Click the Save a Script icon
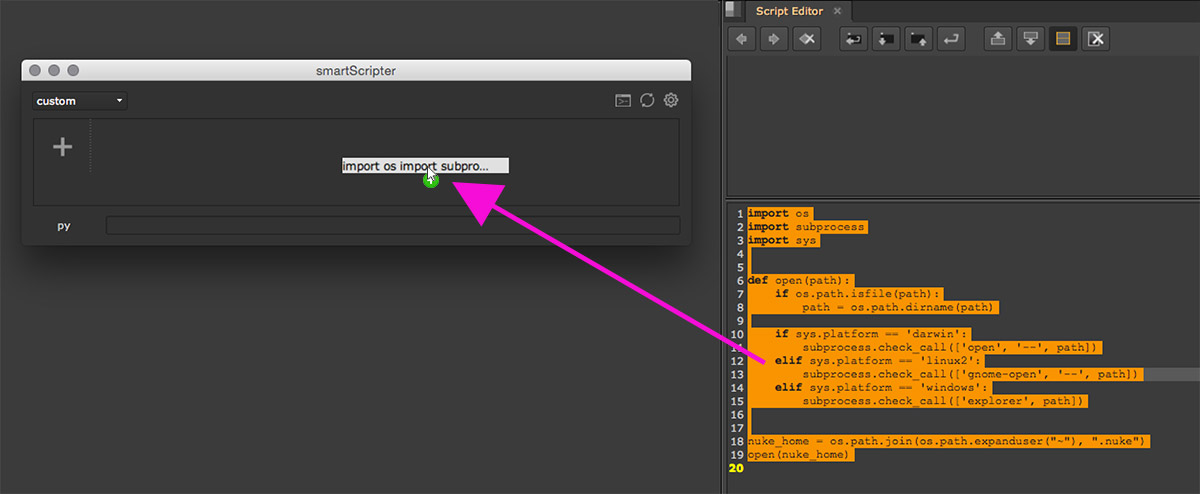This screenshot has height=494, width=1200. (919, 39)
